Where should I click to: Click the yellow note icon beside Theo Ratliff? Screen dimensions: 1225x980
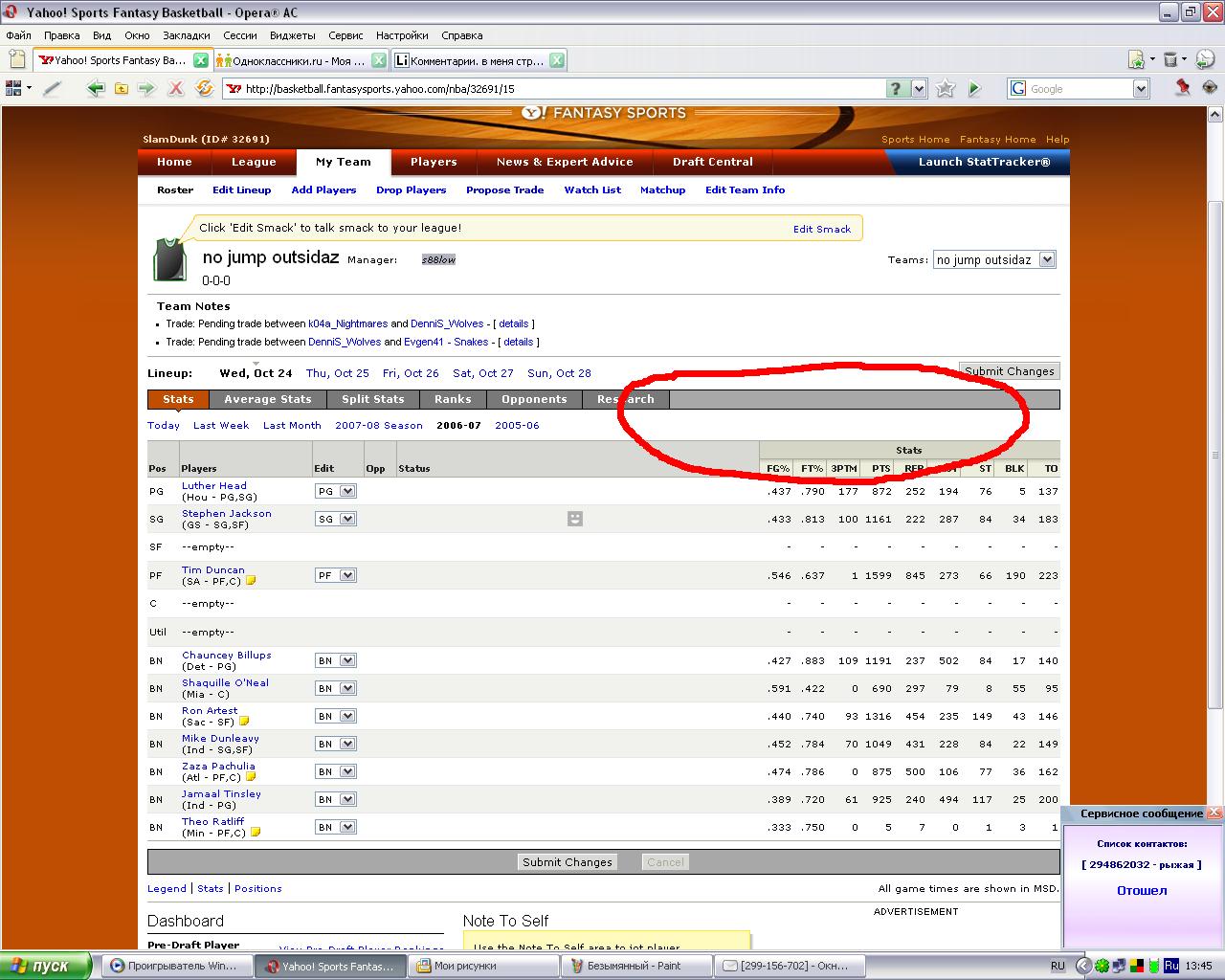pos(256,832)
